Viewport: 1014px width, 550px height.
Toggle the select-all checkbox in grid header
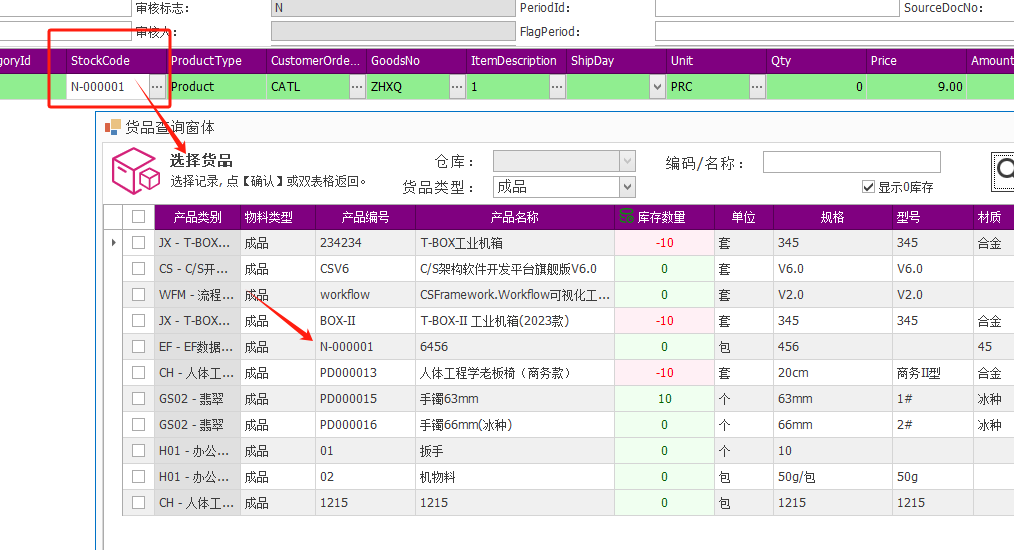coord(138,217)
